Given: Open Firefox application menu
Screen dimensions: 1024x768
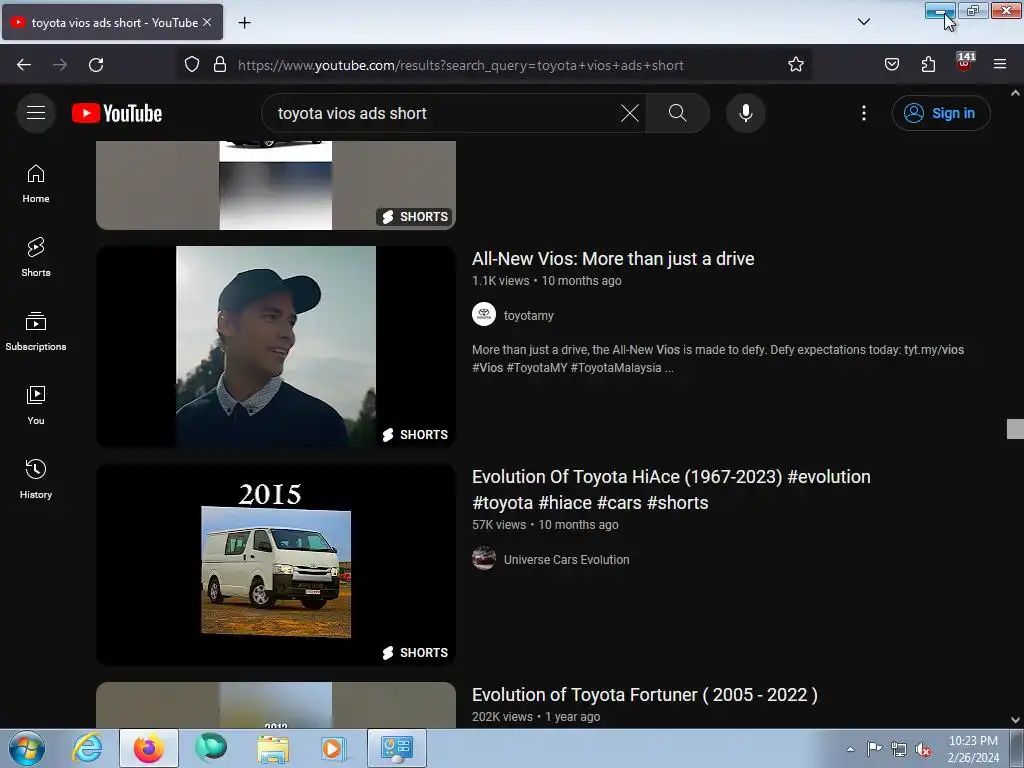Looking at the screenshot, I should (1000, 65).
